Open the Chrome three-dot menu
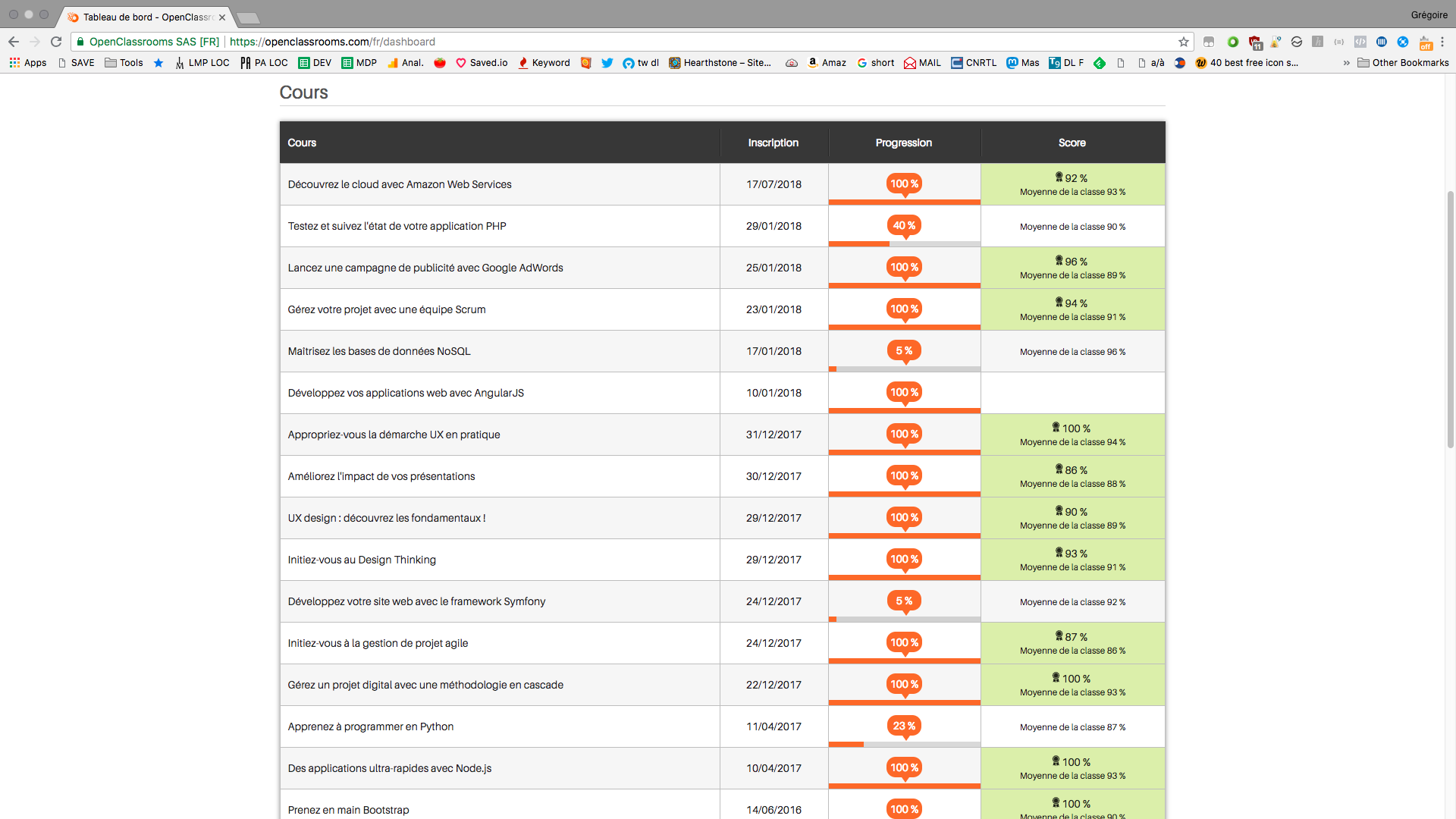The image size is (1456, 819). point(1442,42)
